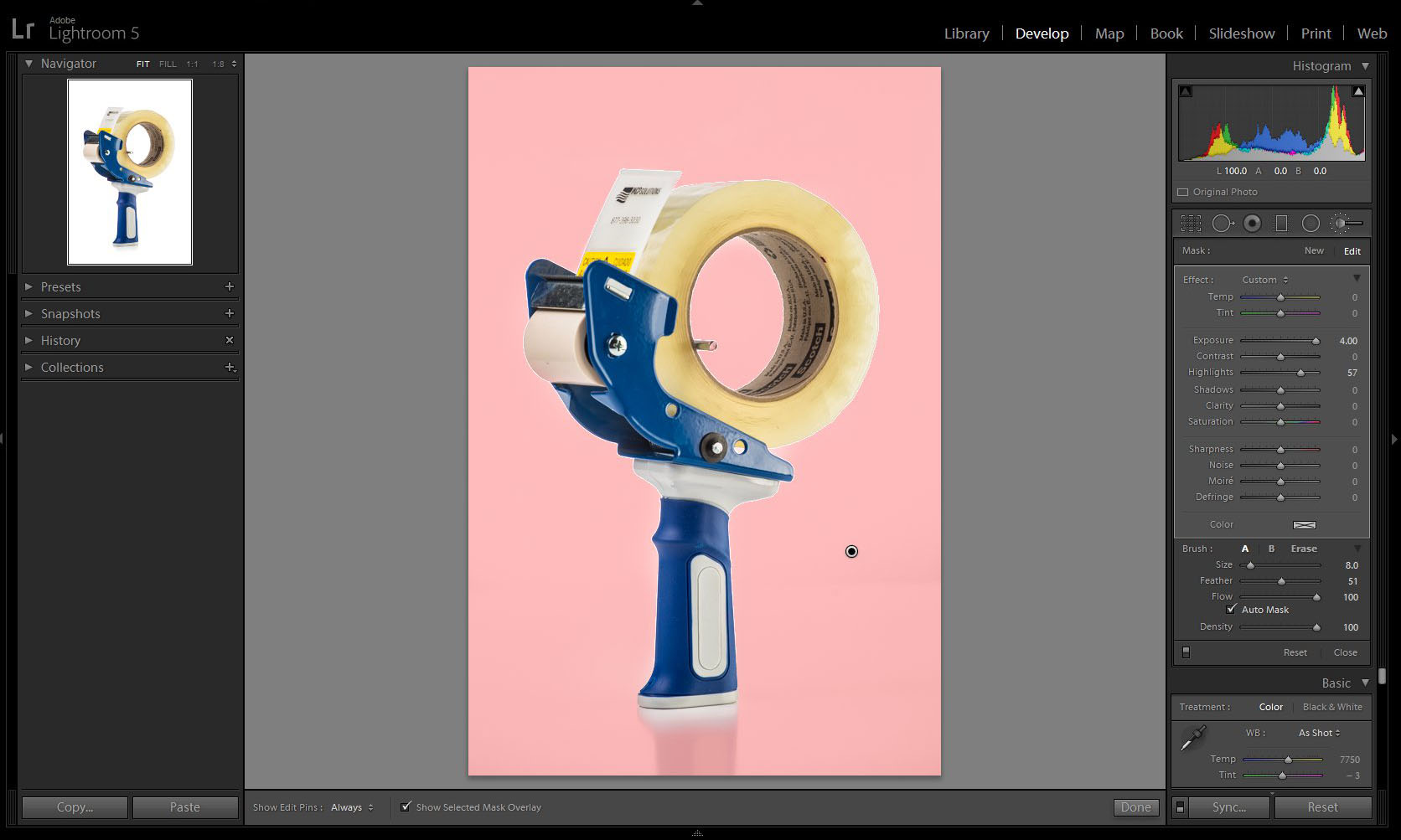The width and height of the screenshot is (1401, 840).
Task: Set treatment to Black & White
Action: [1332, 707]
